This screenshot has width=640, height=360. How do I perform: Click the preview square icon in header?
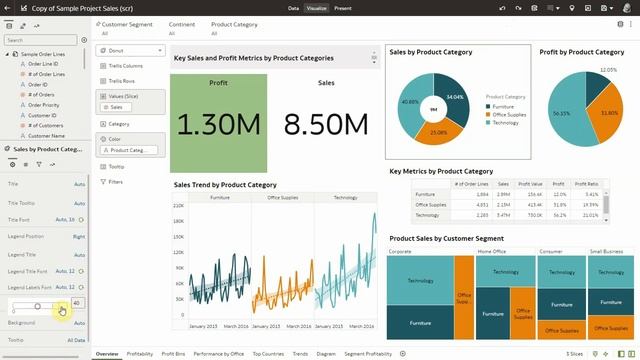[x=588, y=8]
